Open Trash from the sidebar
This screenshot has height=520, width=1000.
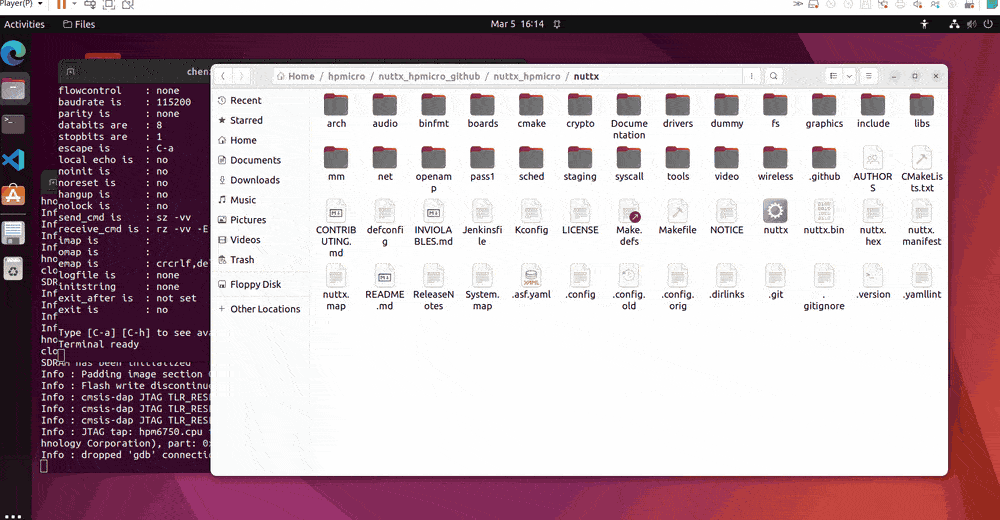click(x=242, y=260)
